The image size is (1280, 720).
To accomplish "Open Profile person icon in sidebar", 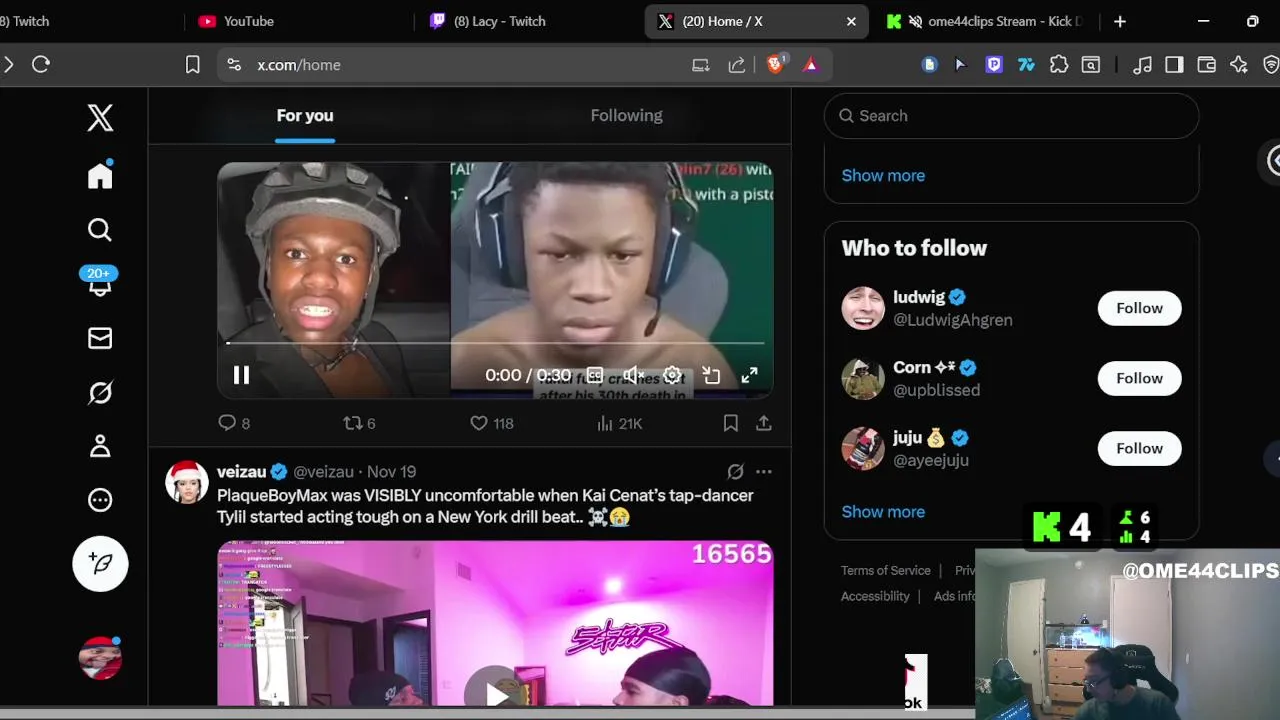I will pos(100,446).
